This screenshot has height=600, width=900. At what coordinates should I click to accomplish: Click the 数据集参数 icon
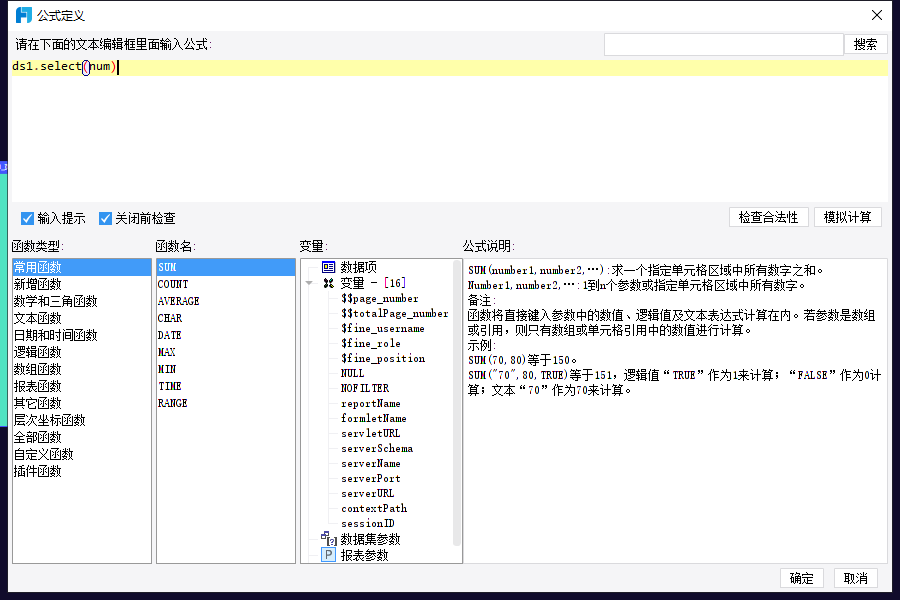click(328, 539)
